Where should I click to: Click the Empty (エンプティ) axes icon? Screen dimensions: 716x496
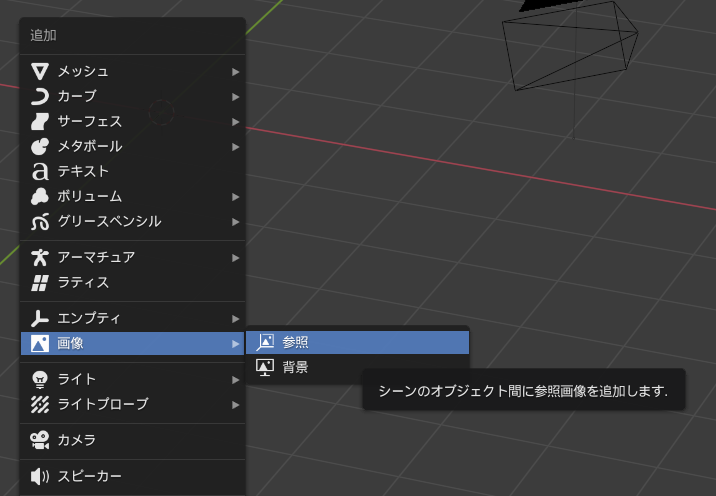[x=40, y=318]
